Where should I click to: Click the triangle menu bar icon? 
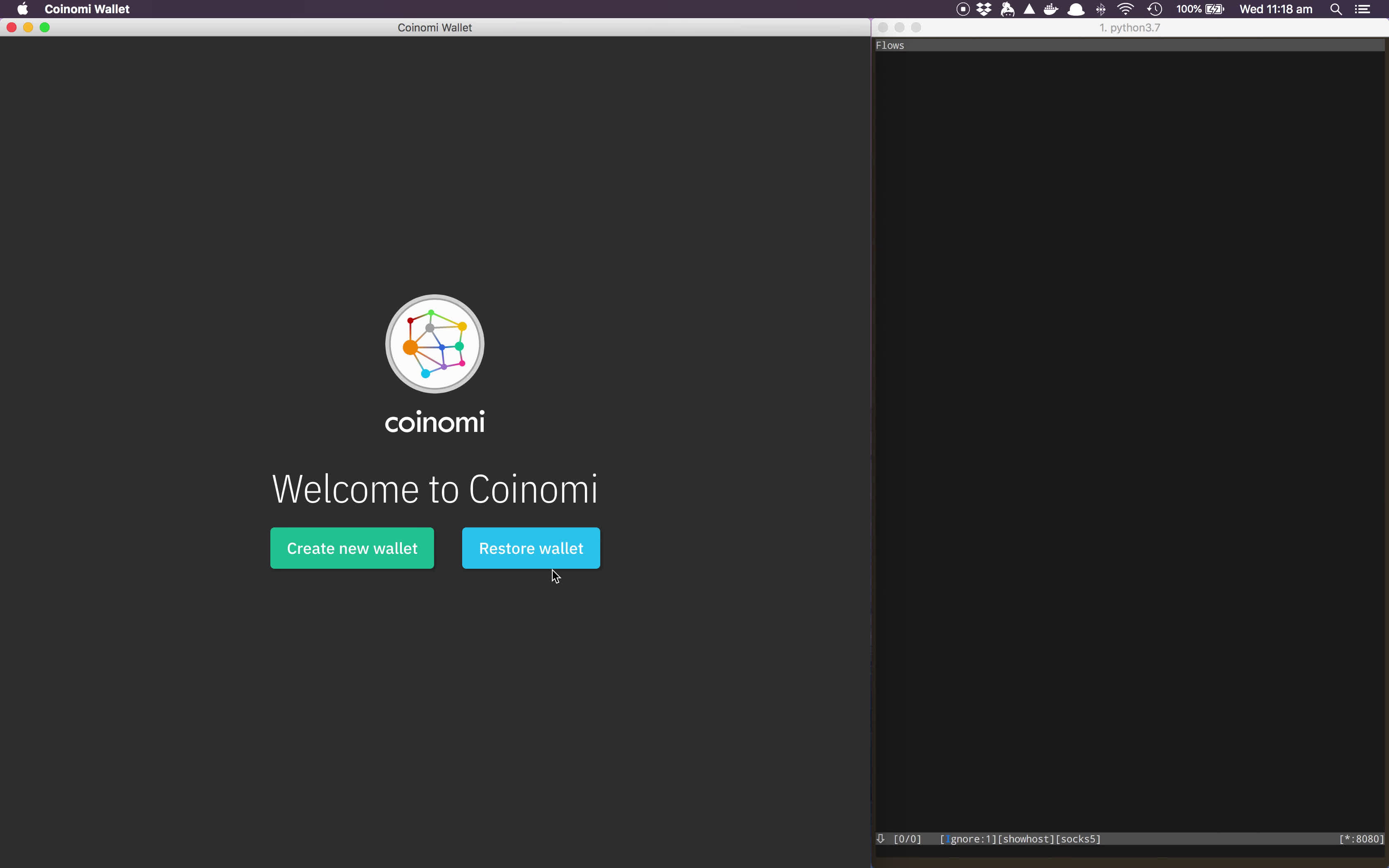1029,9
